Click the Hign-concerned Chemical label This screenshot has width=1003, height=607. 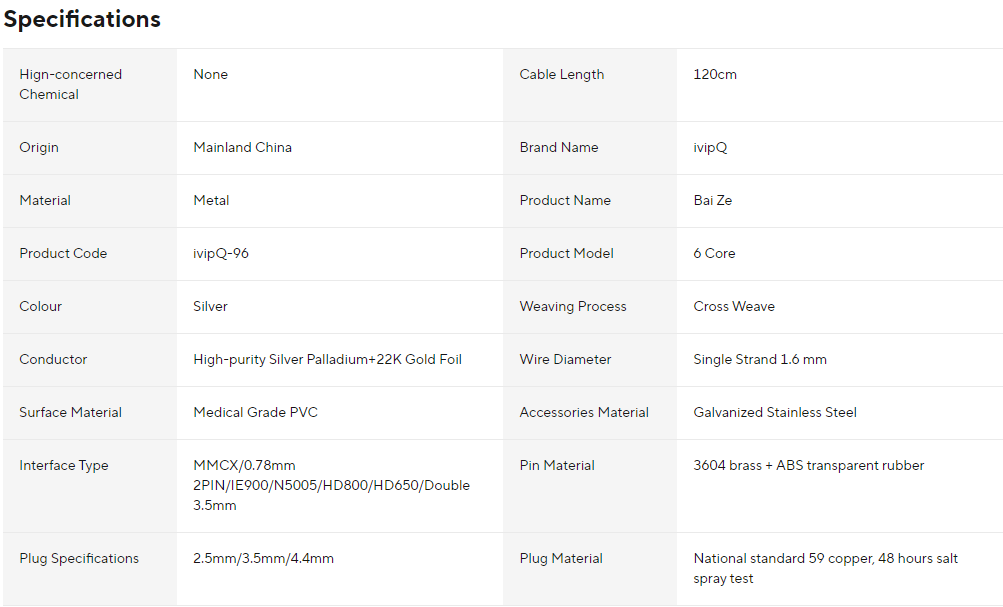click(x=70, y=84)
